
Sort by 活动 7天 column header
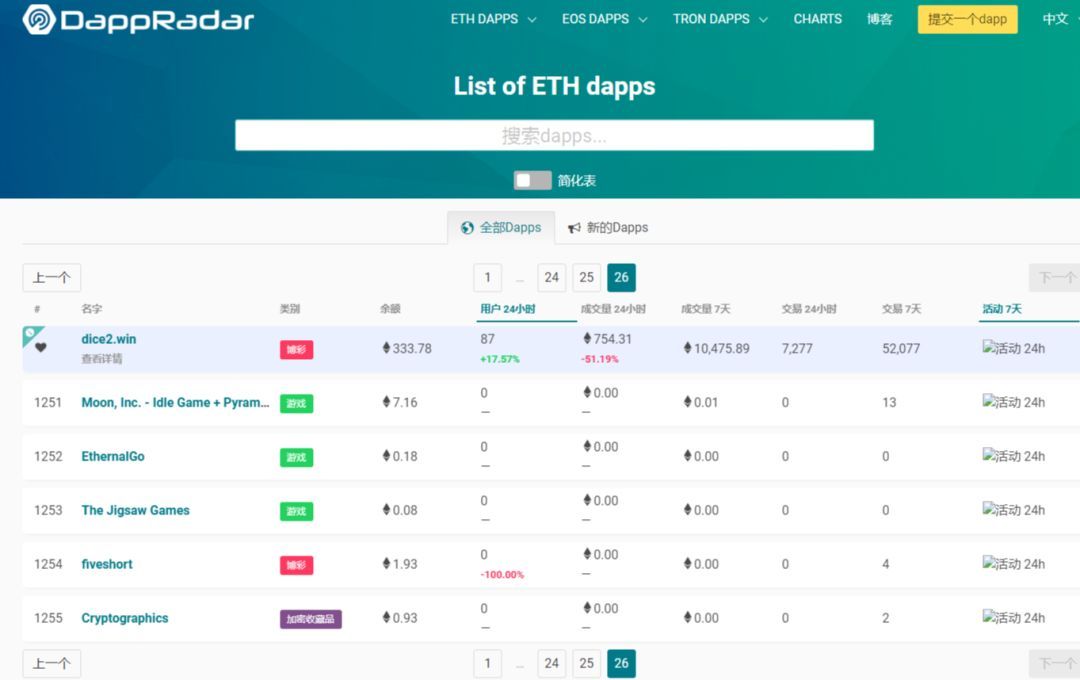[x=1002, y=309]
